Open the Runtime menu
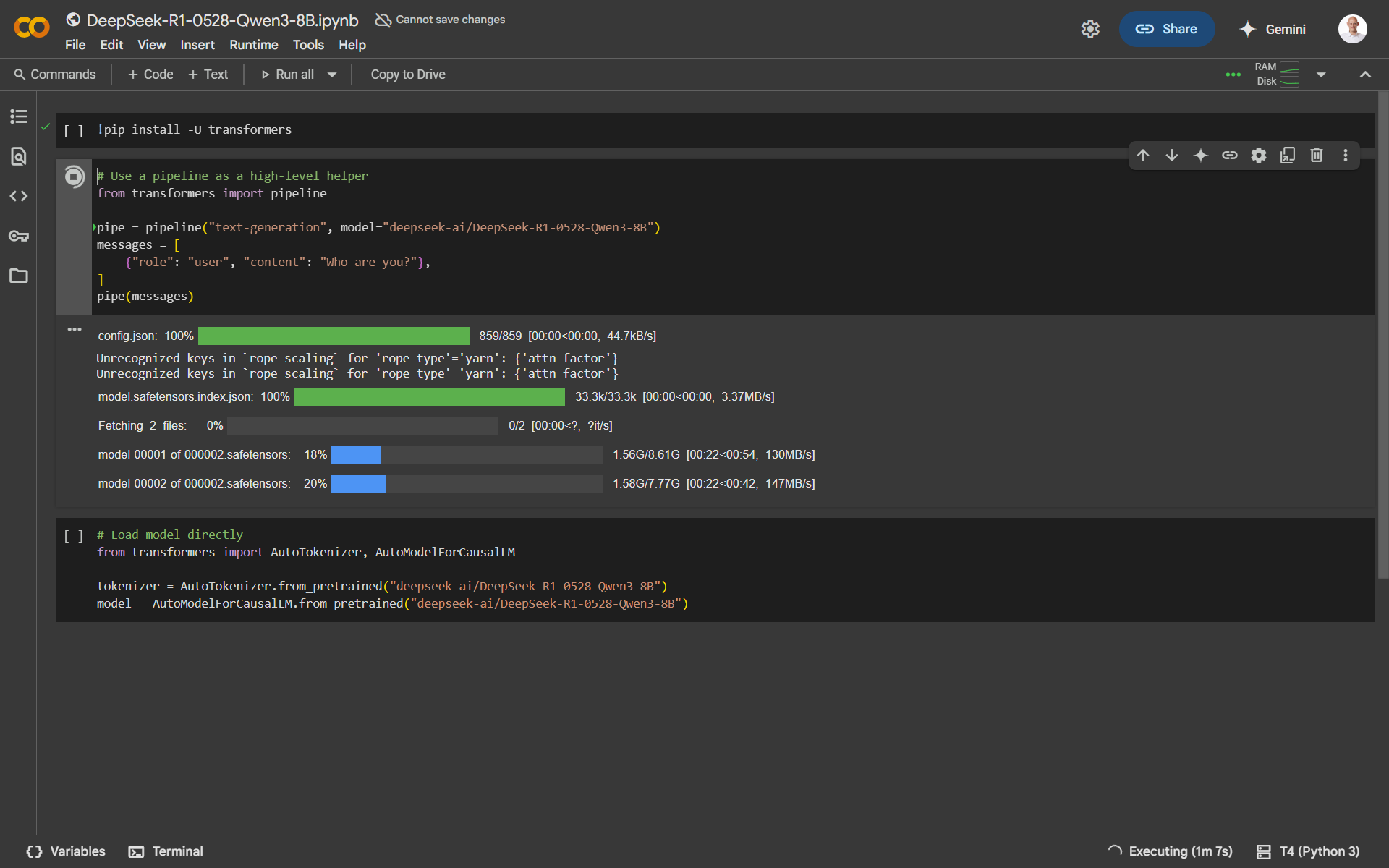The width and height of the screenshot is (1389, 868). point(254,45)
